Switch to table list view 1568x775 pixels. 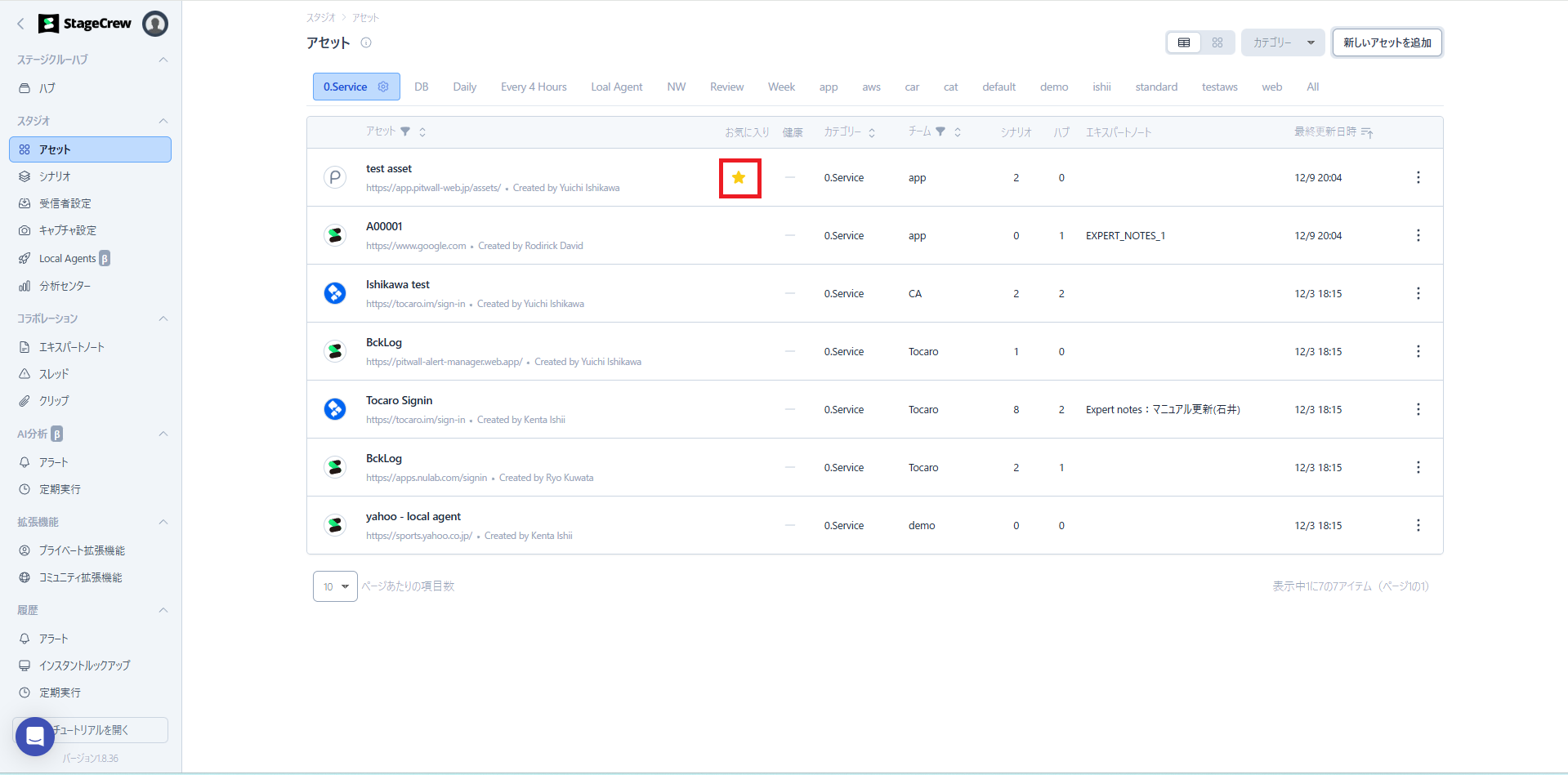(1183, 42)
